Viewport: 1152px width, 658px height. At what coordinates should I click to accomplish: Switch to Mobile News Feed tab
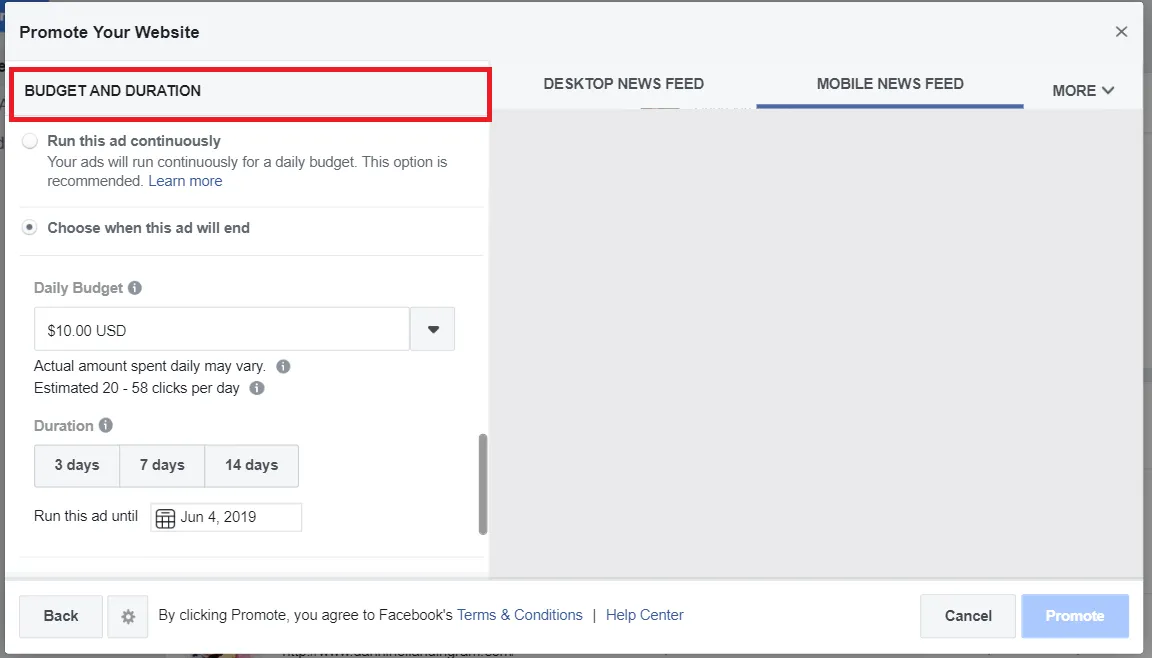[890, 84]
